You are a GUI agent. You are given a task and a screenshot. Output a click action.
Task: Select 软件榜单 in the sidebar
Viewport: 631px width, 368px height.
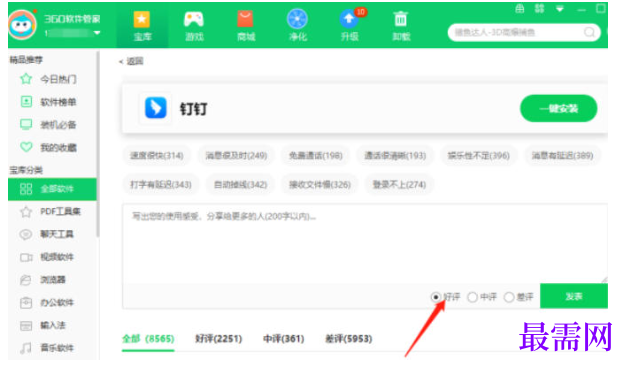point(52,102)
